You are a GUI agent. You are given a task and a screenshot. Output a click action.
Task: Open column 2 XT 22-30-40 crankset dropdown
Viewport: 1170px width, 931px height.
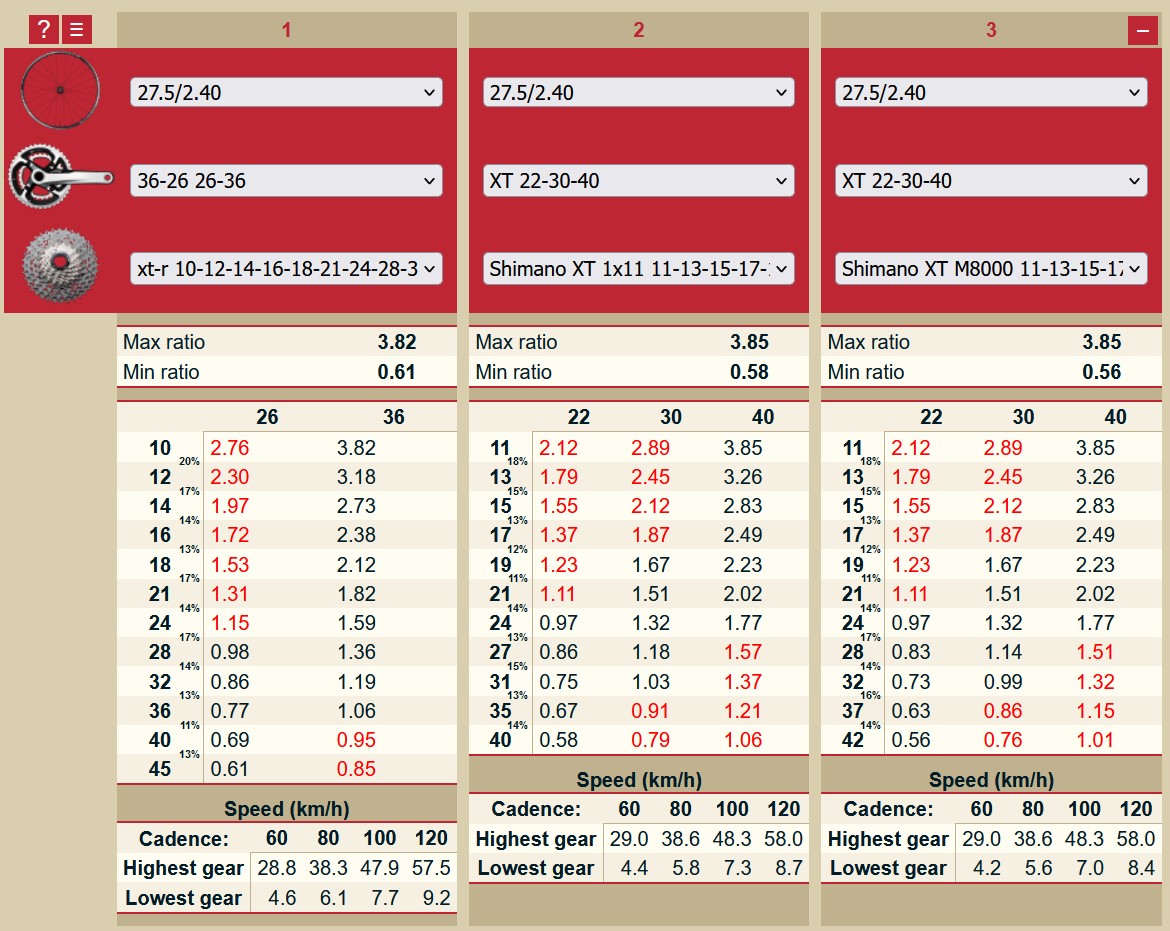[638, 181]
